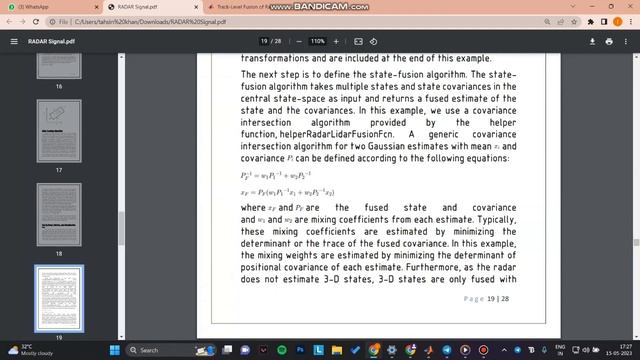This screenshot has height=360, width=640.
Task: Click the document vertical scrollbar thumb
Action: point(636,242)
